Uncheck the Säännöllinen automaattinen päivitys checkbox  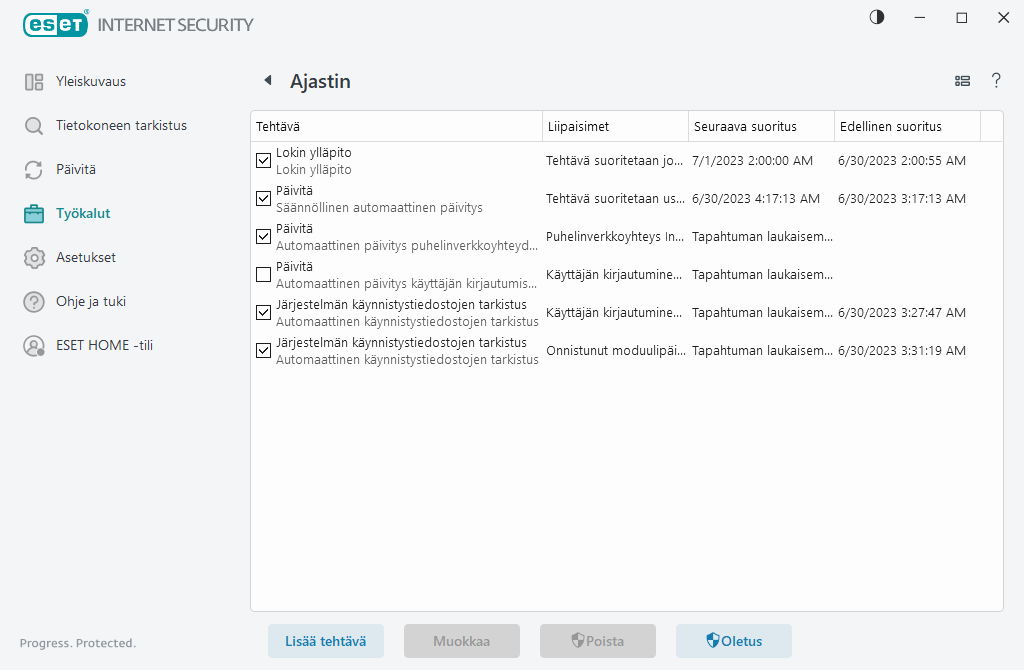tap(264, 198)
